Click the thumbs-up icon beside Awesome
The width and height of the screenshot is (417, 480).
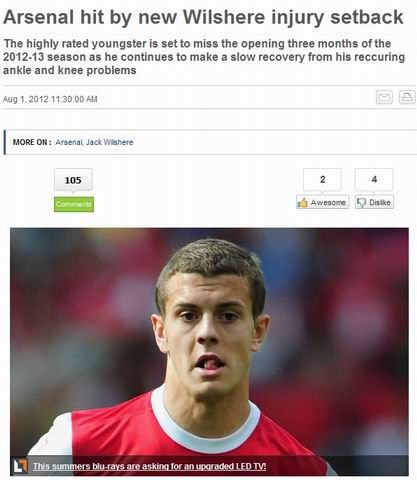tap(303, 202)
